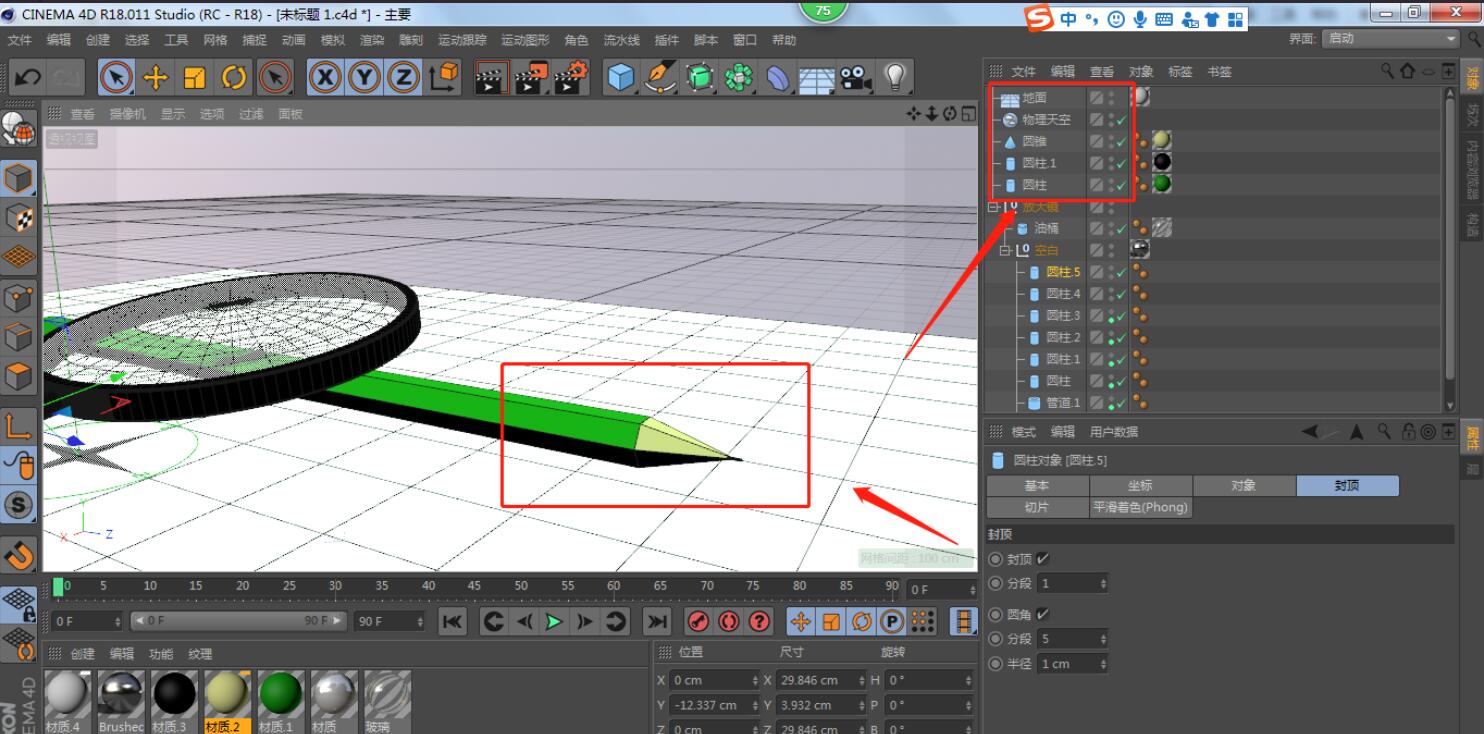The height and width of the screenshot is (734, 1484).
Task: Enable Model mode in left toolbar
Action: tap(20, 178)
